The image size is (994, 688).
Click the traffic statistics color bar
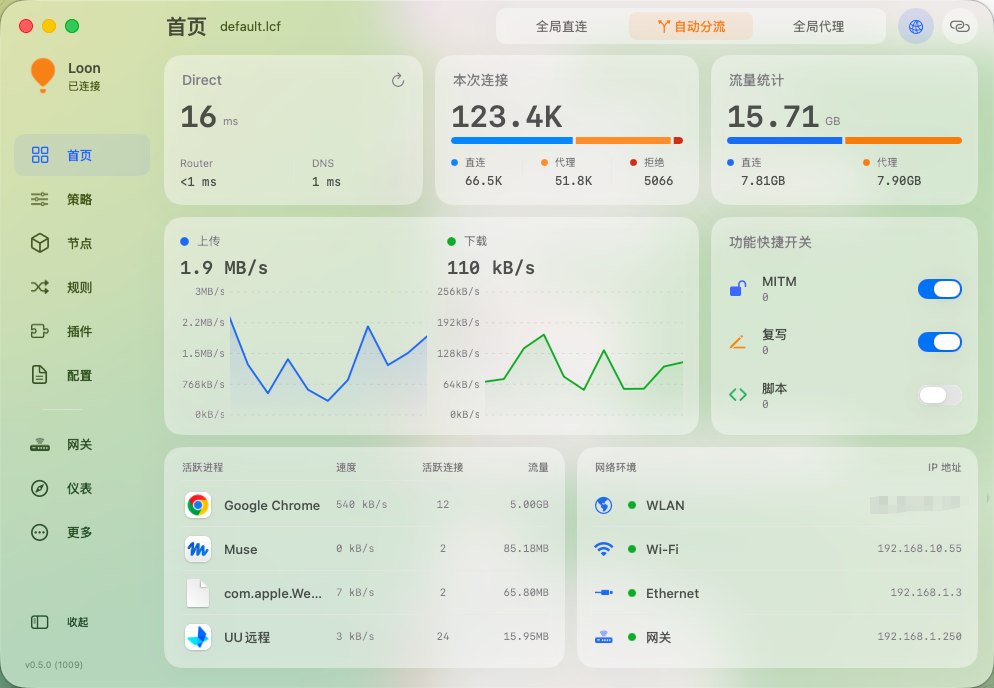[x=844, y=140]
